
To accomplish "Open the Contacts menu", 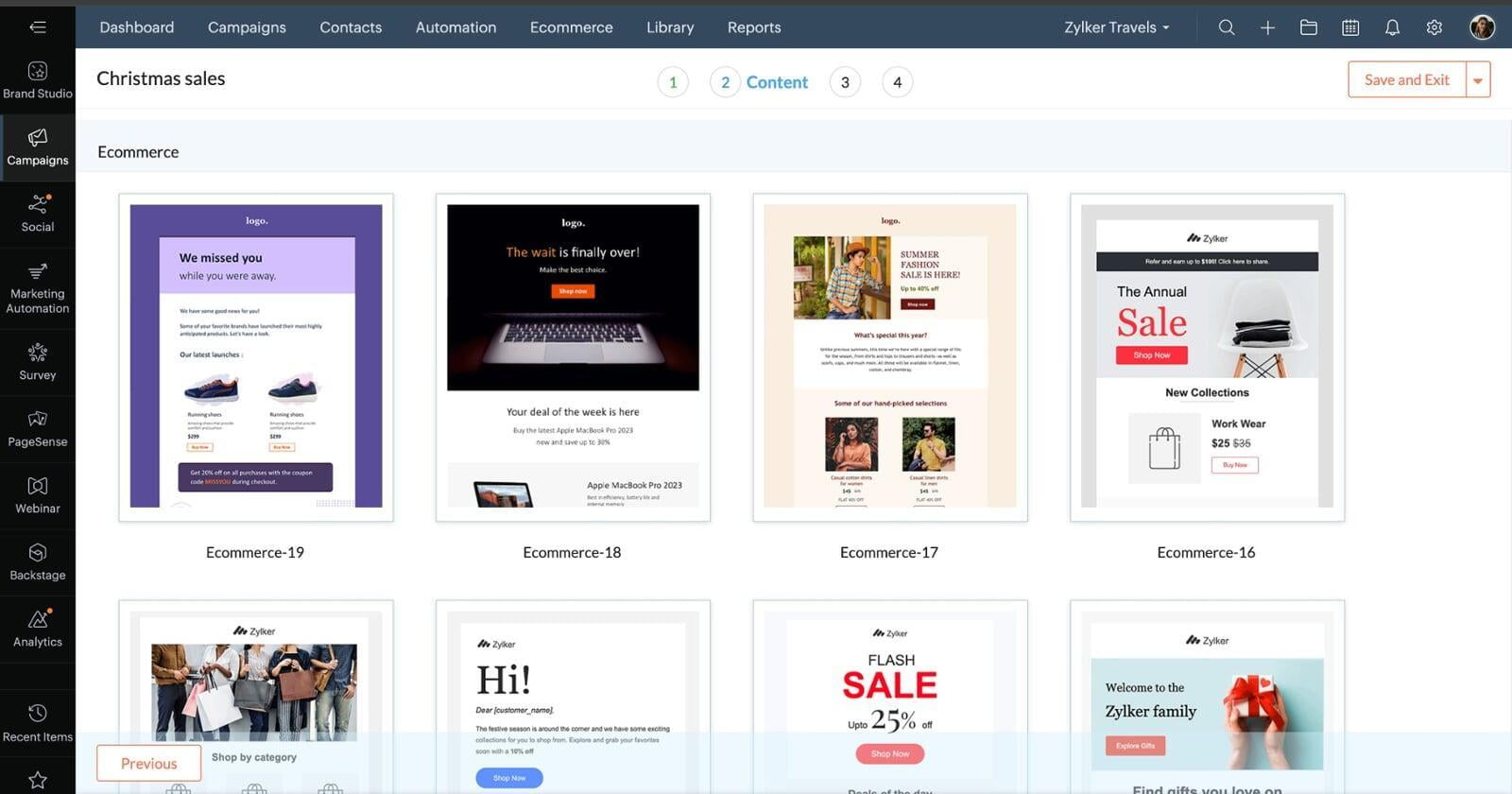I will click(351, 27).
